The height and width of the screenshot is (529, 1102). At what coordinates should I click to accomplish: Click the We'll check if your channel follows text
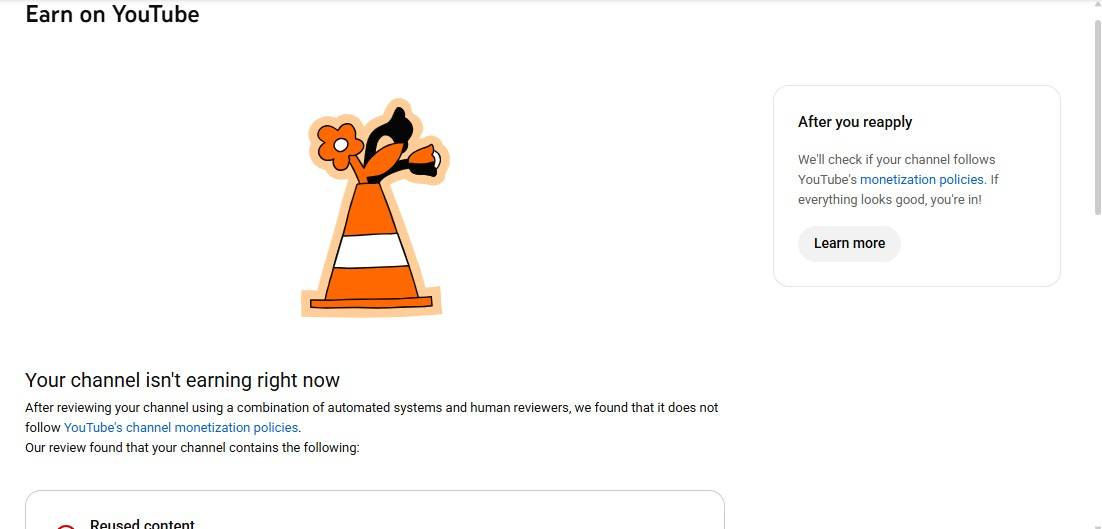pyautogui.click(x=896, y=159)
